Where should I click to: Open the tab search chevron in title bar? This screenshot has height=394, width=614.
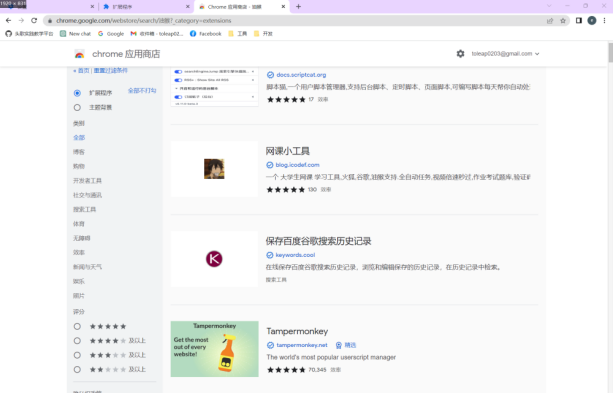[x=549, y=6]
